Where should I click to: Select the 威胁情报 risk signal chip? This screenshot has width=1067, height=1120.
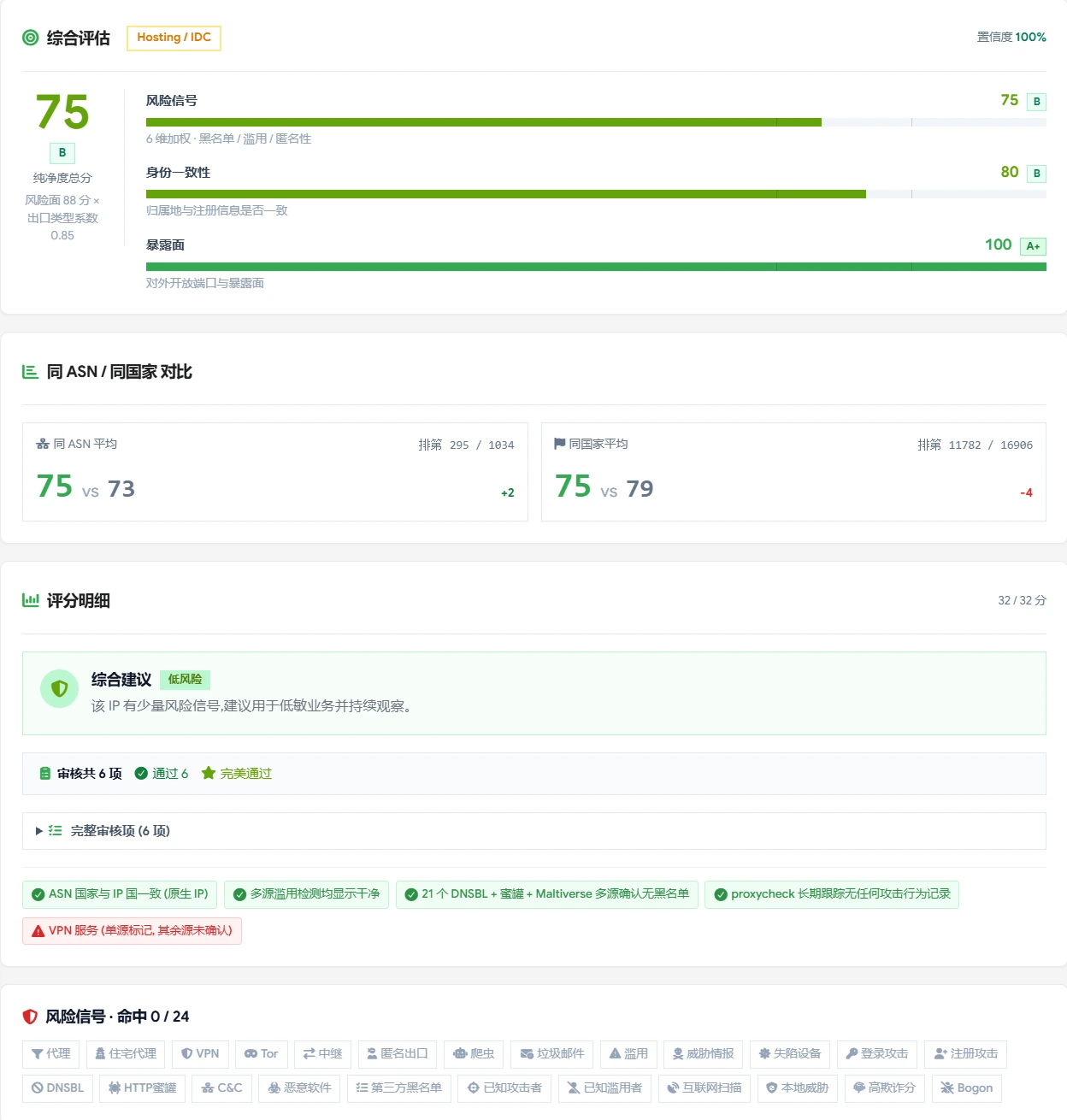[x=703, y=1054]
